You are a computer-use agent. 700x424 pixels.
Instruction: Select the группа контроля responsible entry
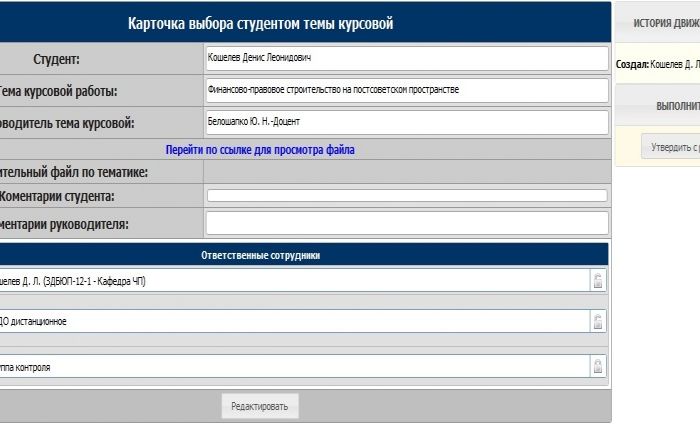point(290,367)
